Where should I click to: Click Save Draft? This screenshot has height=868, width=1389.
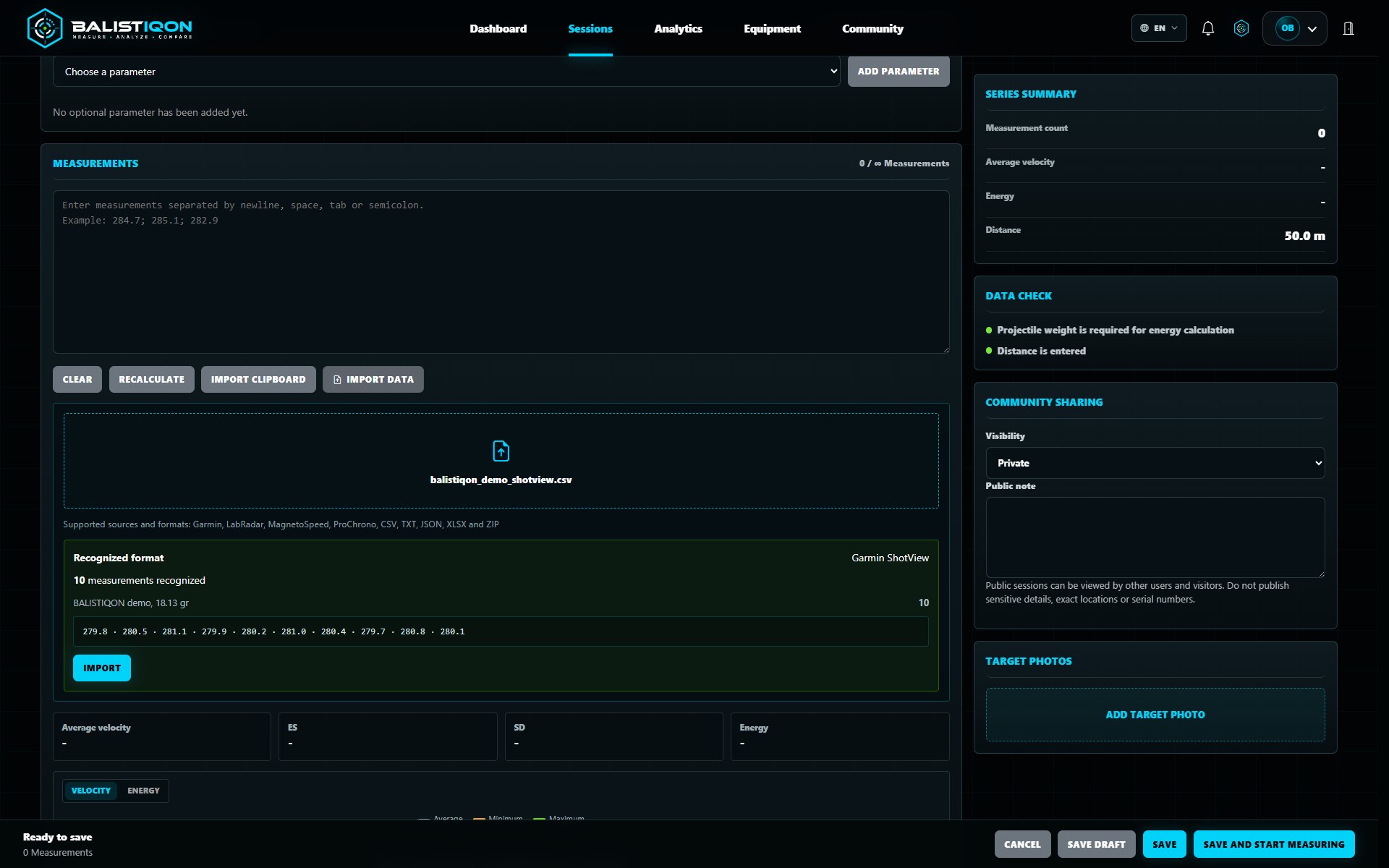click(x=1096, y=844)
